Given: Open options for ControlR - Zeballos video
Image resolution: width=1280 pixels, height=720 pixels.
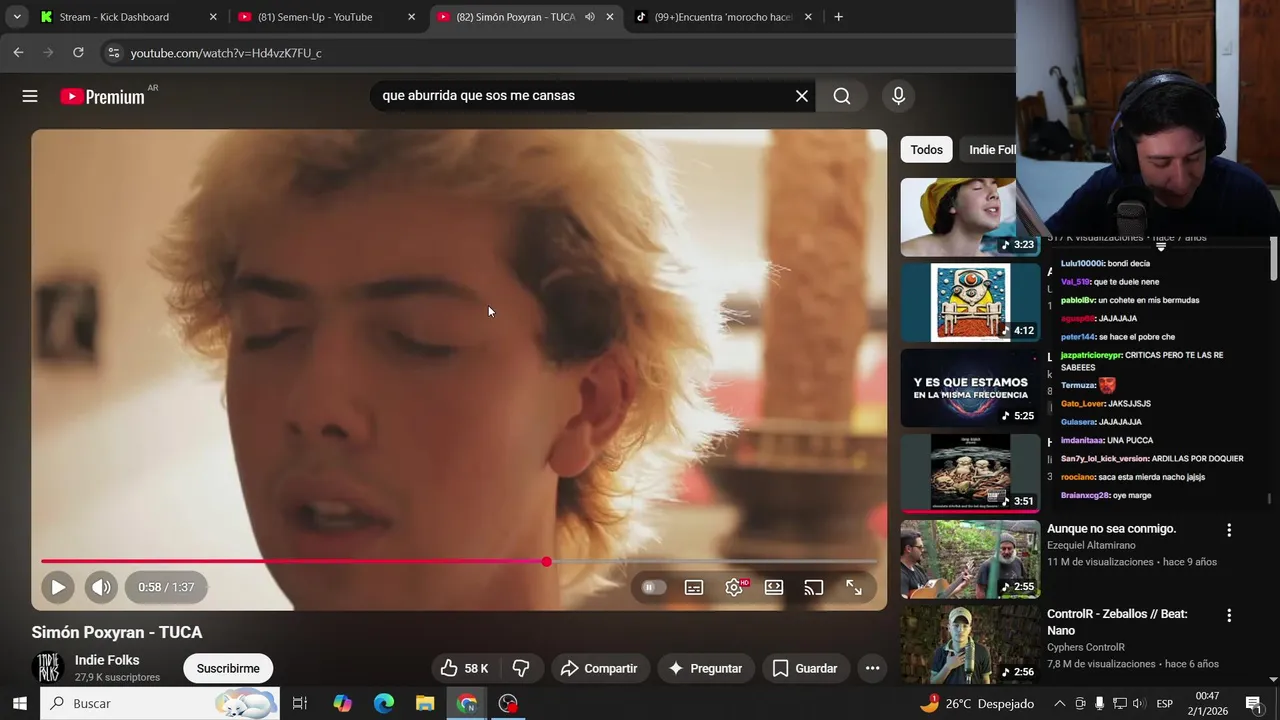Looking at the screenshot, I should [1229, 616].
